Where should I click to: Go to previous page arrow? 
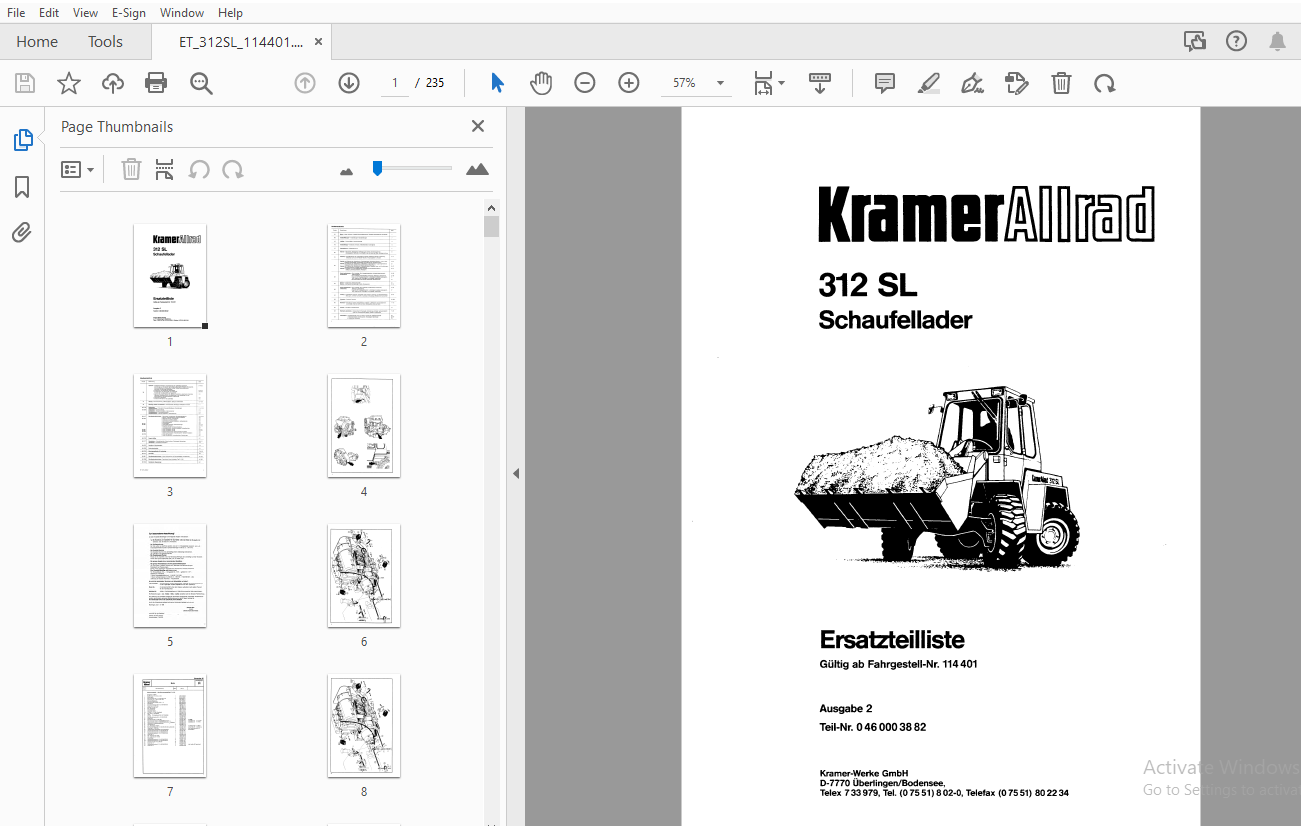(305, 83)
